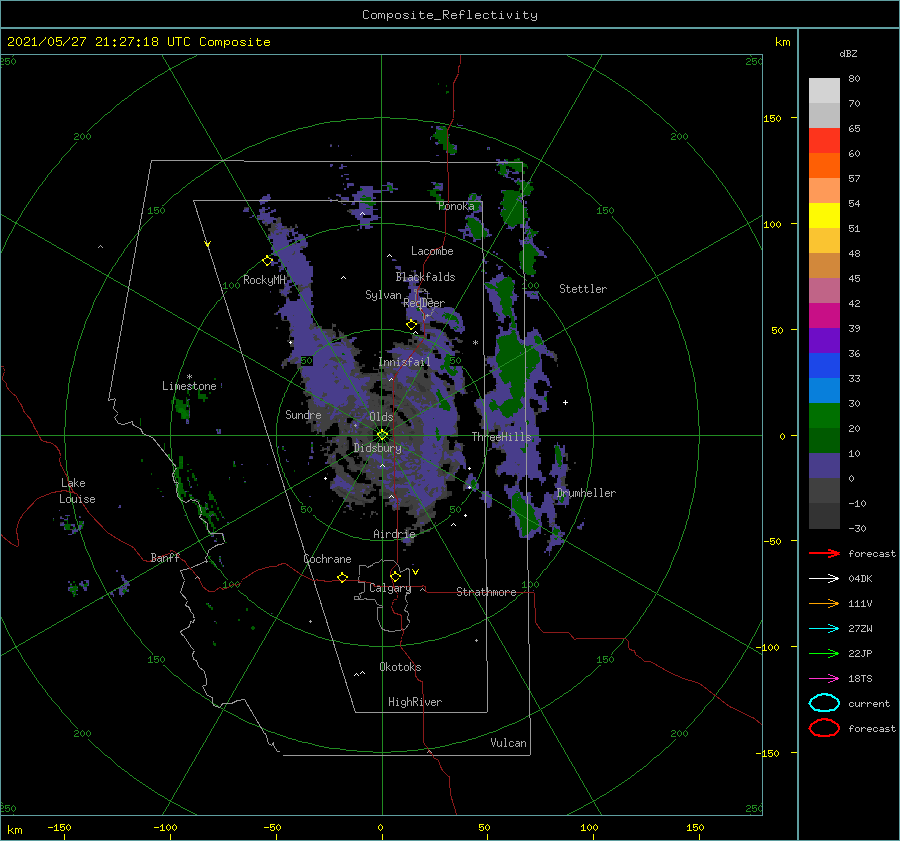The height and width of the screenshot is (841, 900).
Task: Click the Limestone label
Action: click(189, 386)
